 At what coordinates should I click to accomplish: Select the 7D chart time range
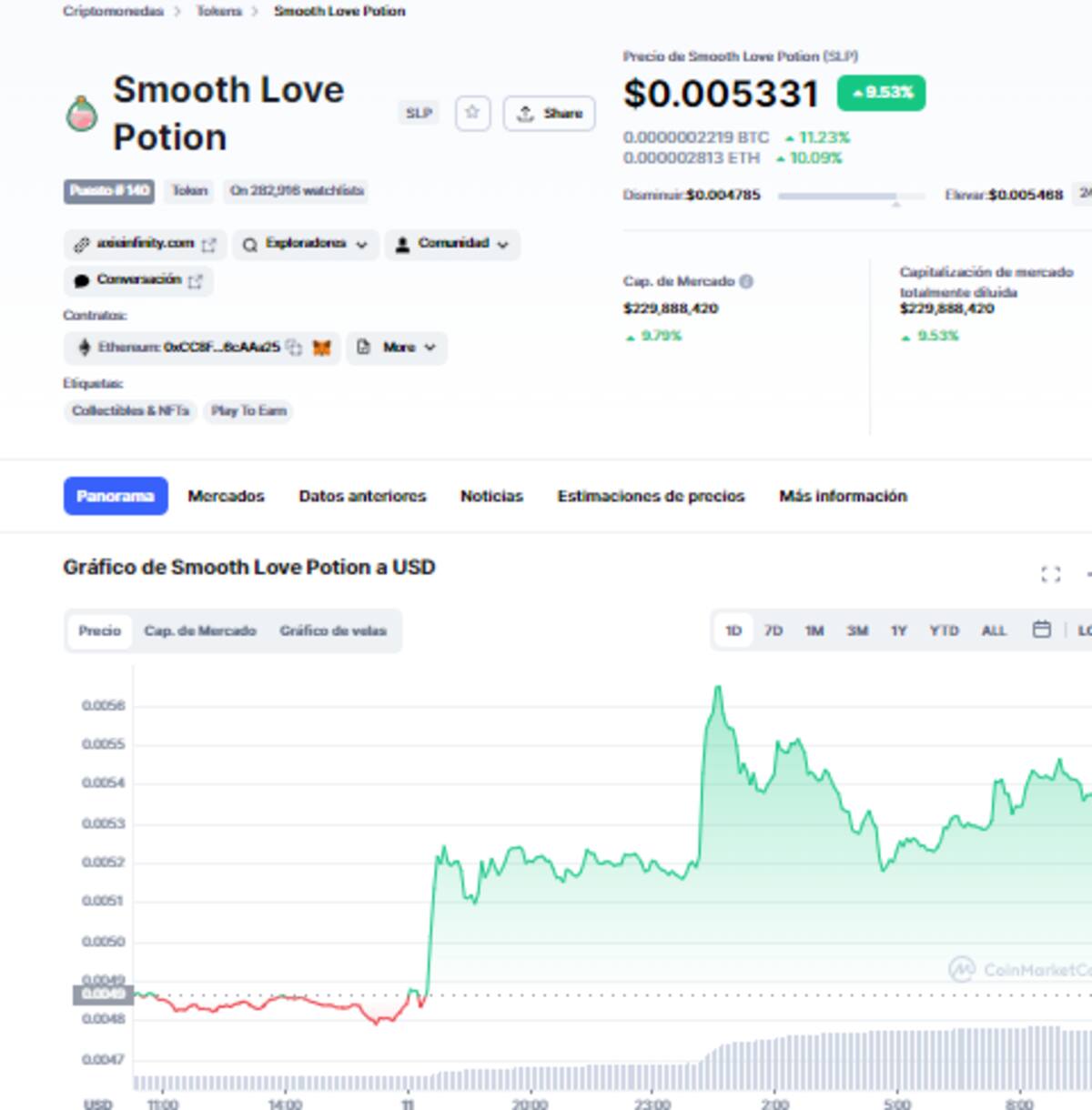[x=773, y=631]
